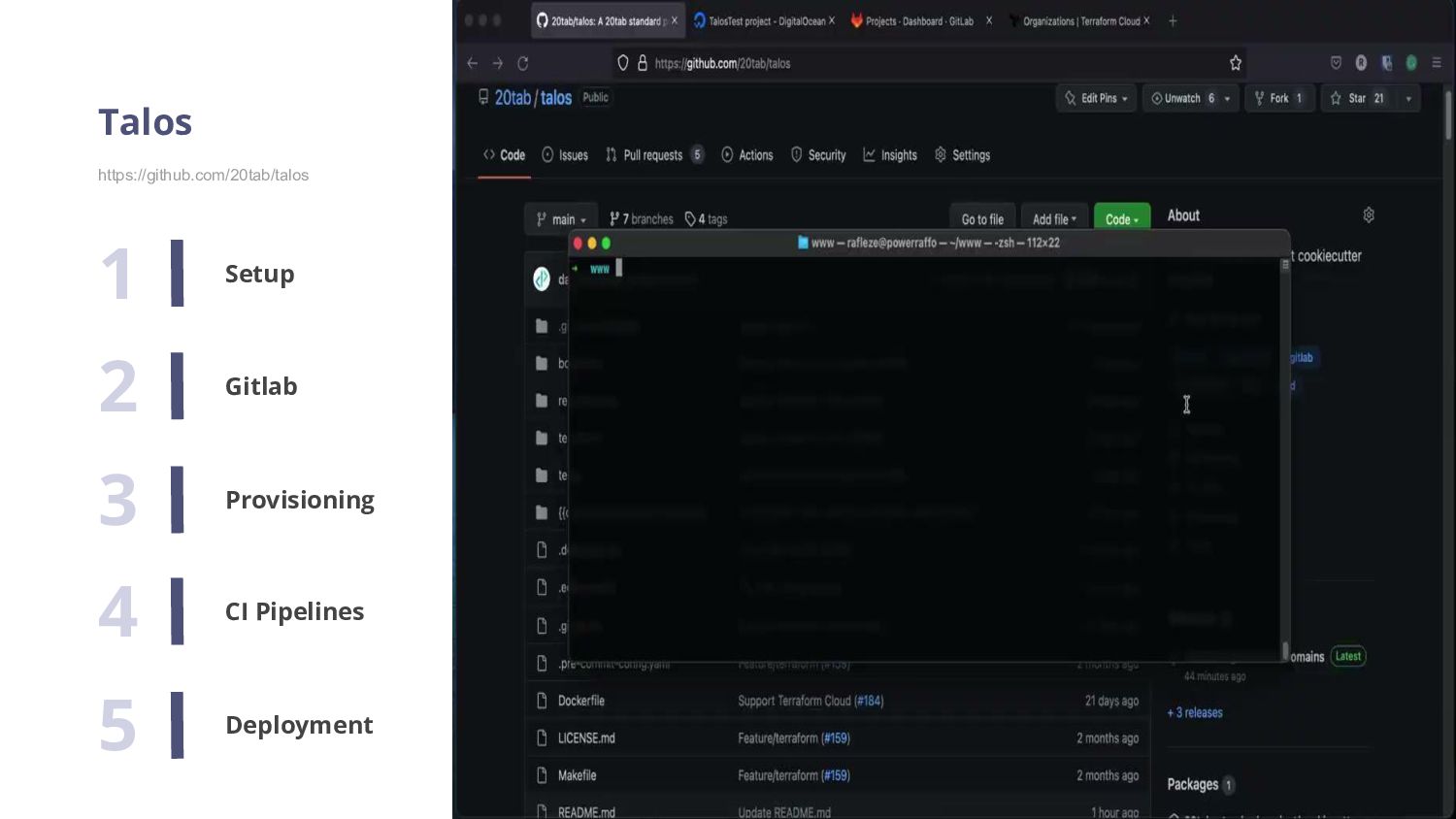Close the TalosTest DigitalOcean tab
This screenshot has height=819, width=1456.
832,20
